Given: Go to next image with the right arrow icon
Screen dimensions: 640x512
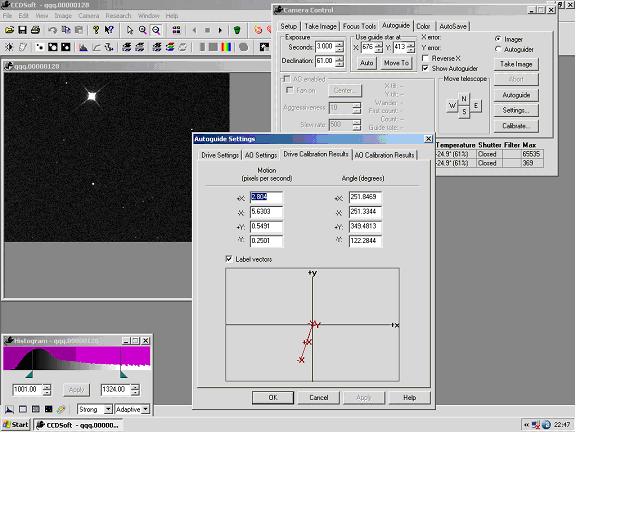Looking at the screenshot, I should 220,30.
